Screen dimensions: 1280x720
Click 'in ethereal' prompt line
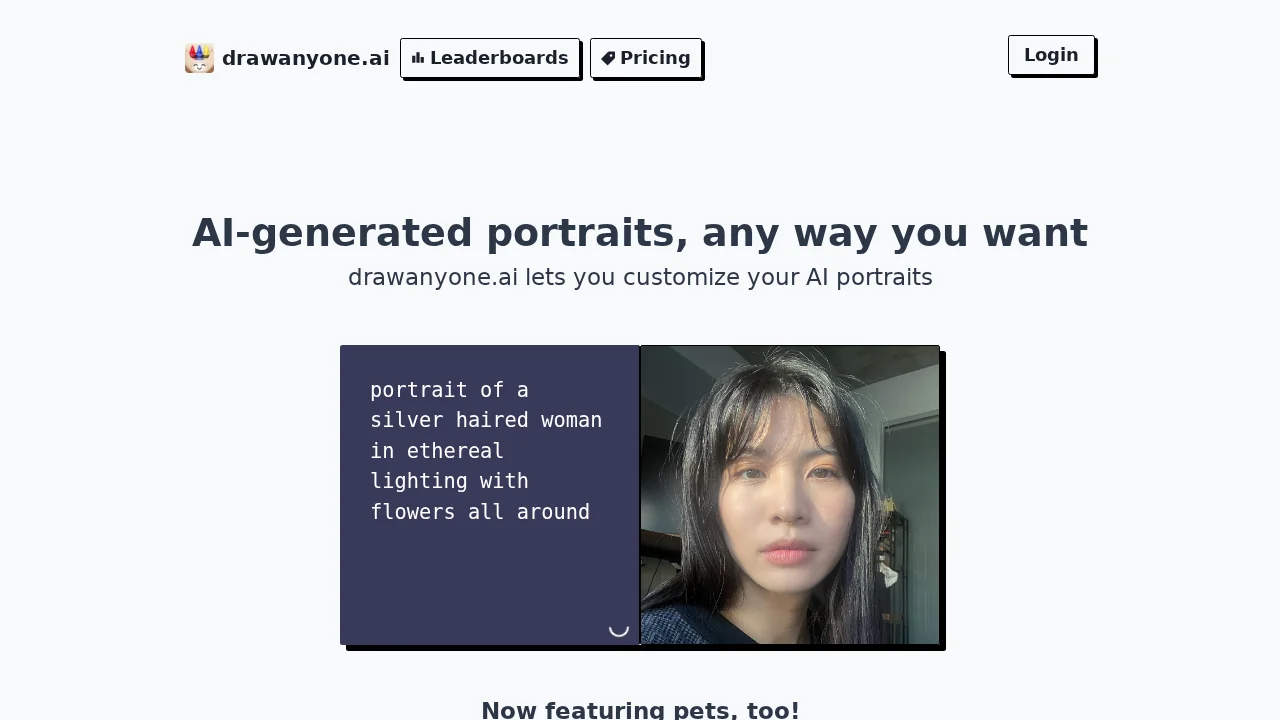coord(437,451)
